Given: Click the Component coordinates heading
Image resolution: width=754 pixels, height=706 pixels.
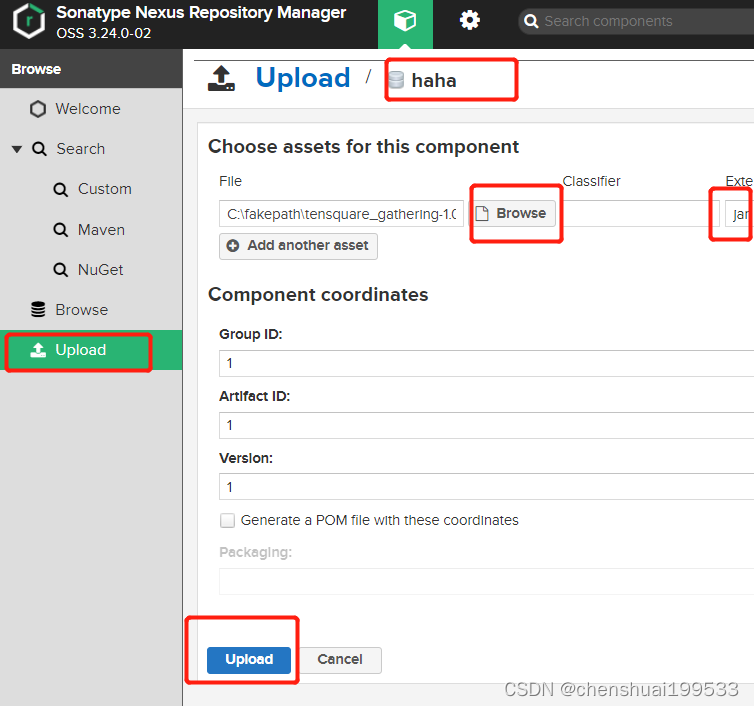Looking at the screenshot, I should click(x=318, y=294).
